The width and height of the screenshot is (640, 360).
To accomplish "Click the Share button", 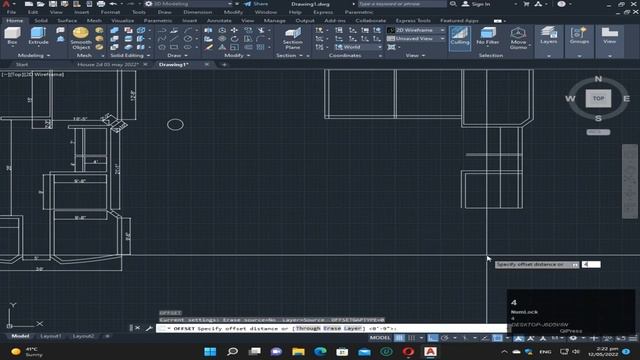I will (x=256, y=4).
